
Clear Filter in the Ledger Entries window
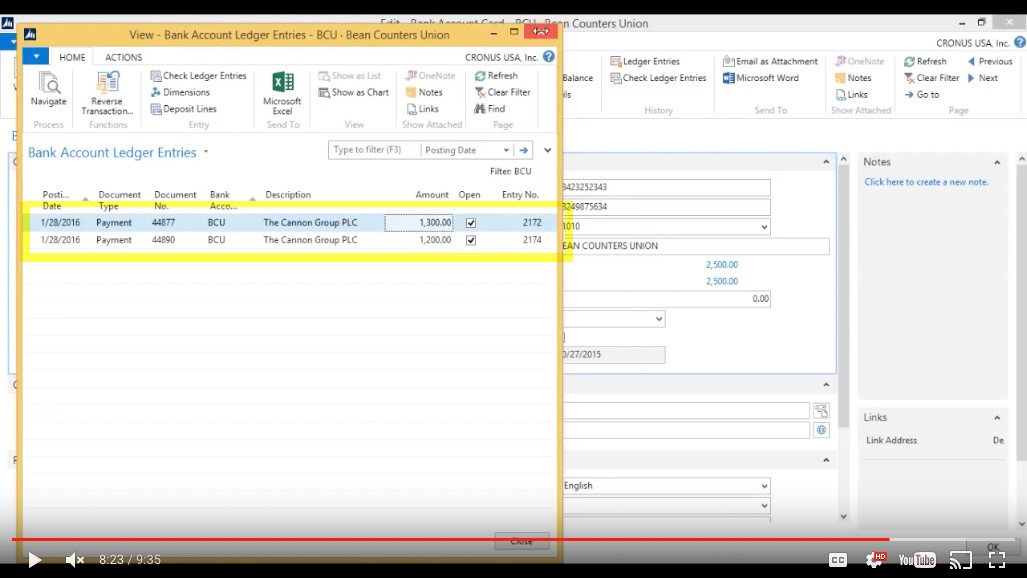[502, 92]
